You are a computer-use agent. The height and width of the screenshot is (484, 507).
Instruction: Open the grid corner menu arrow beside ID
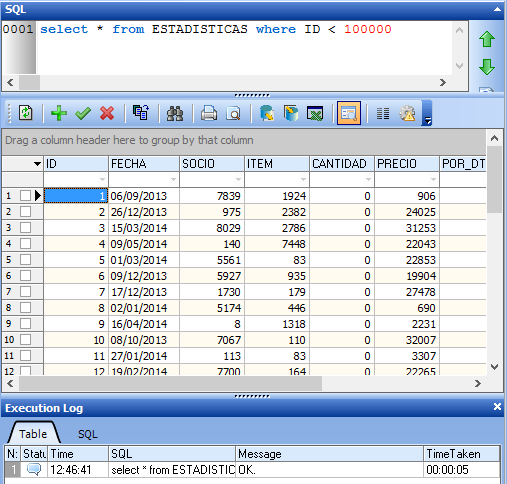[x=37, y=164]
